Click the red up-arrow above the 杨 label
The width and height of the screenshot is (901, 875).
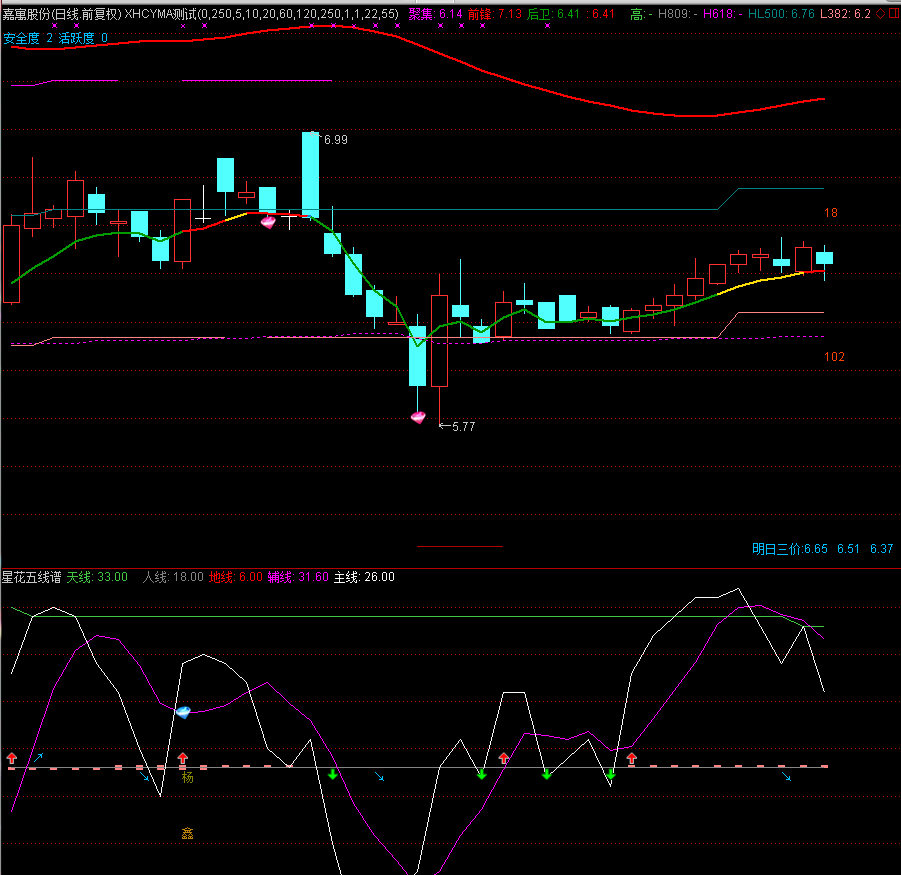click(183, 759)
